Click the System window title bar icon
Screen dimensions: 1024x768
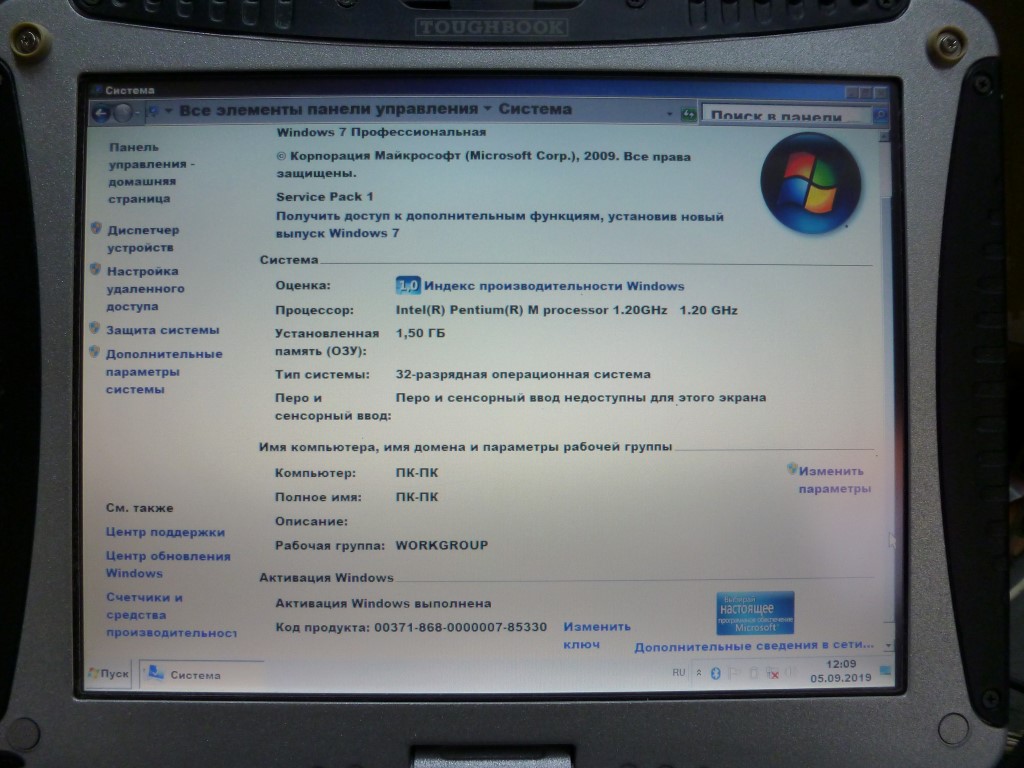click(98, 89)
